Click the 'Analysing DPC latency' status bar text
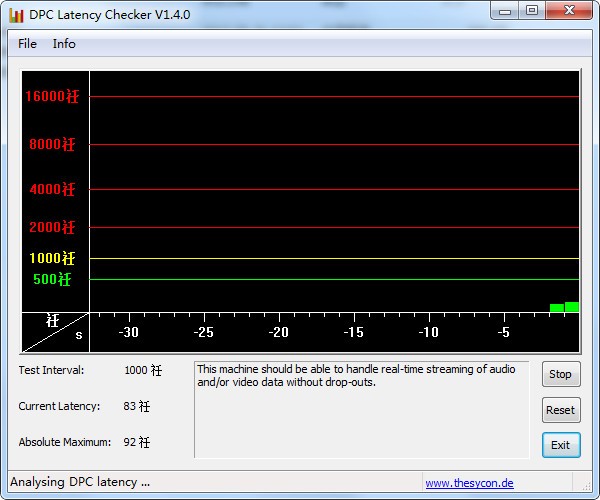 pos(80,482)
